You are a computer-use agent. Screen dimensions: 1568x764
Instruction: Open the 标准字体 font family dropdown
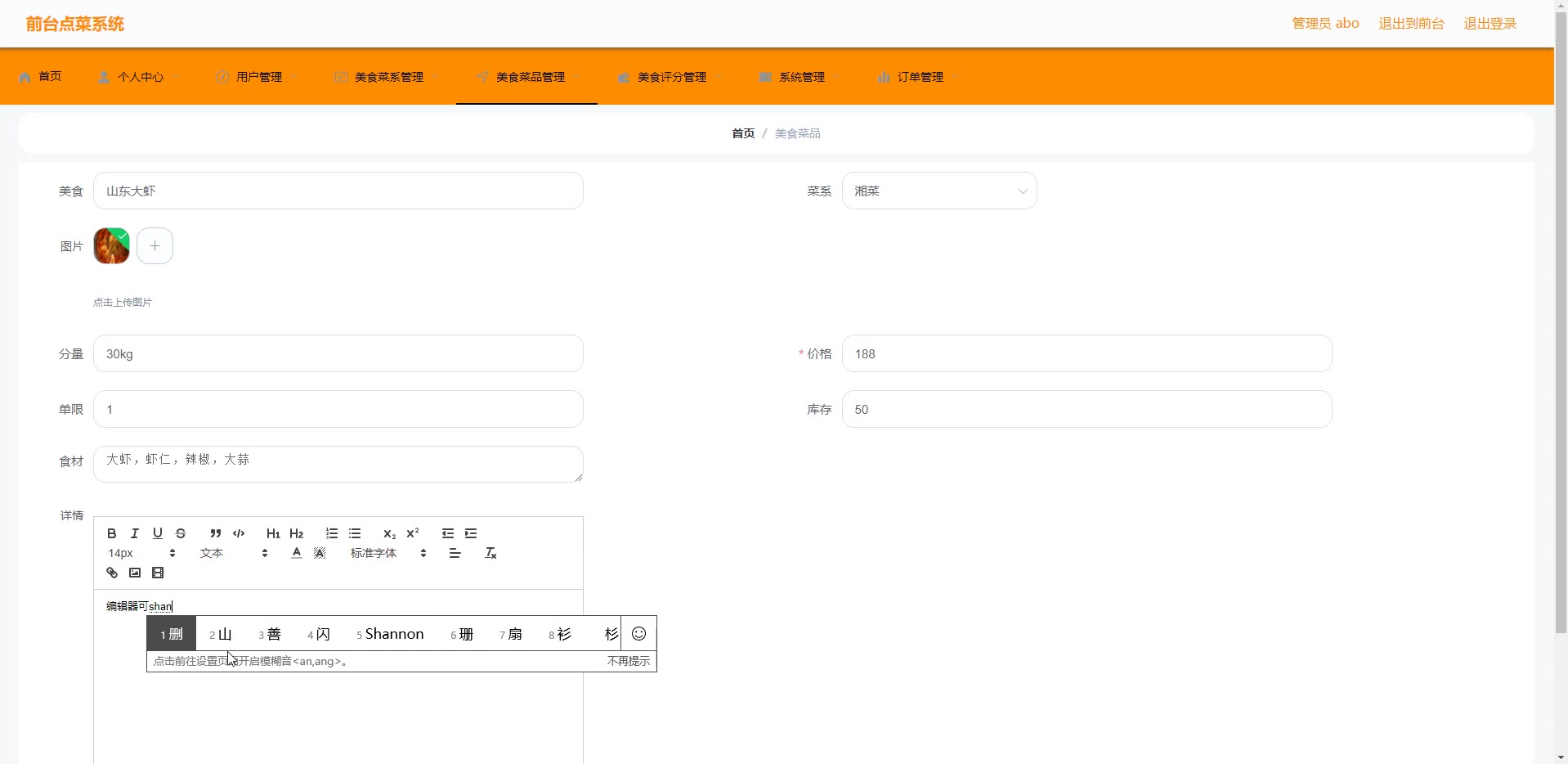(388, 553)
